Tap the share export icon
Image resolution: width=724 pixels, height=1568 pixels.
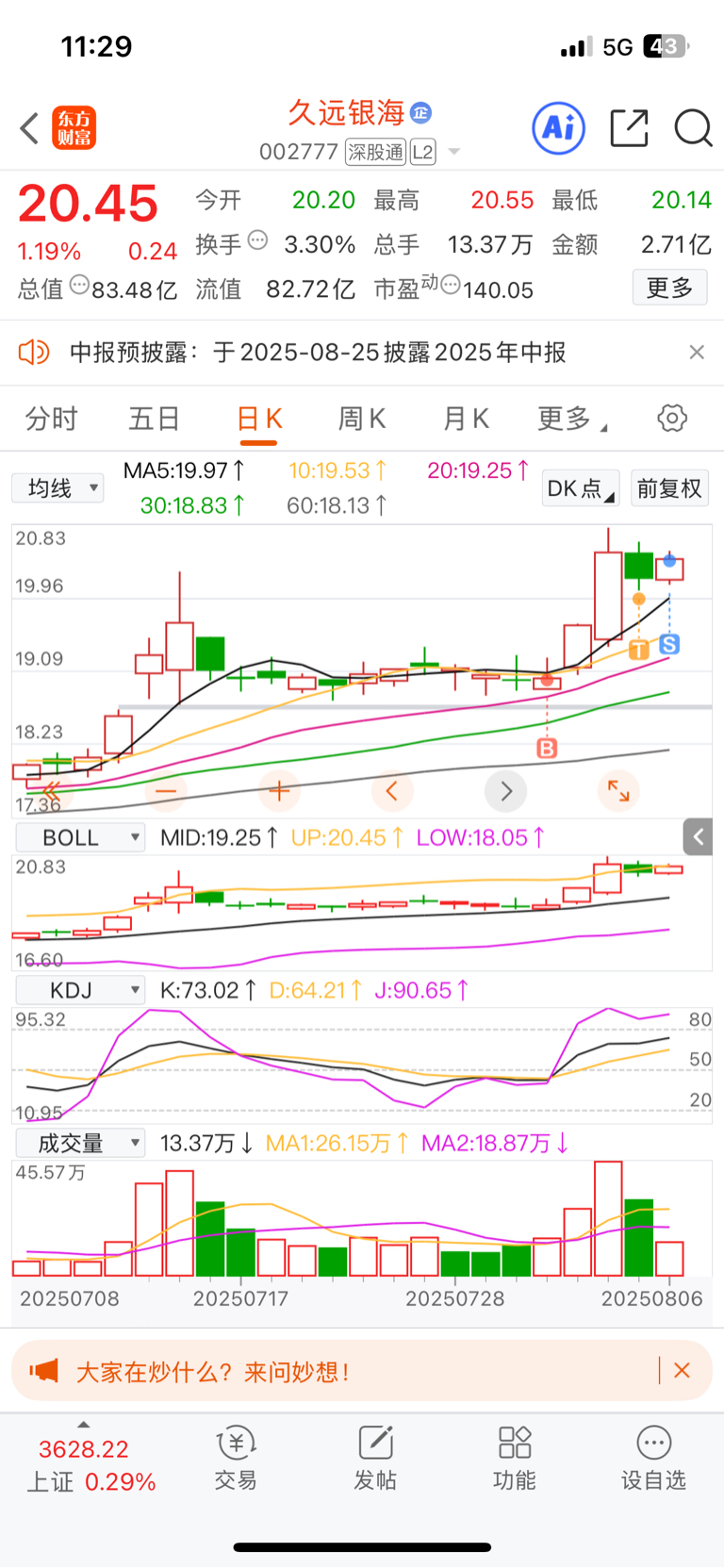pyautogui.click(x=629, y=127)
